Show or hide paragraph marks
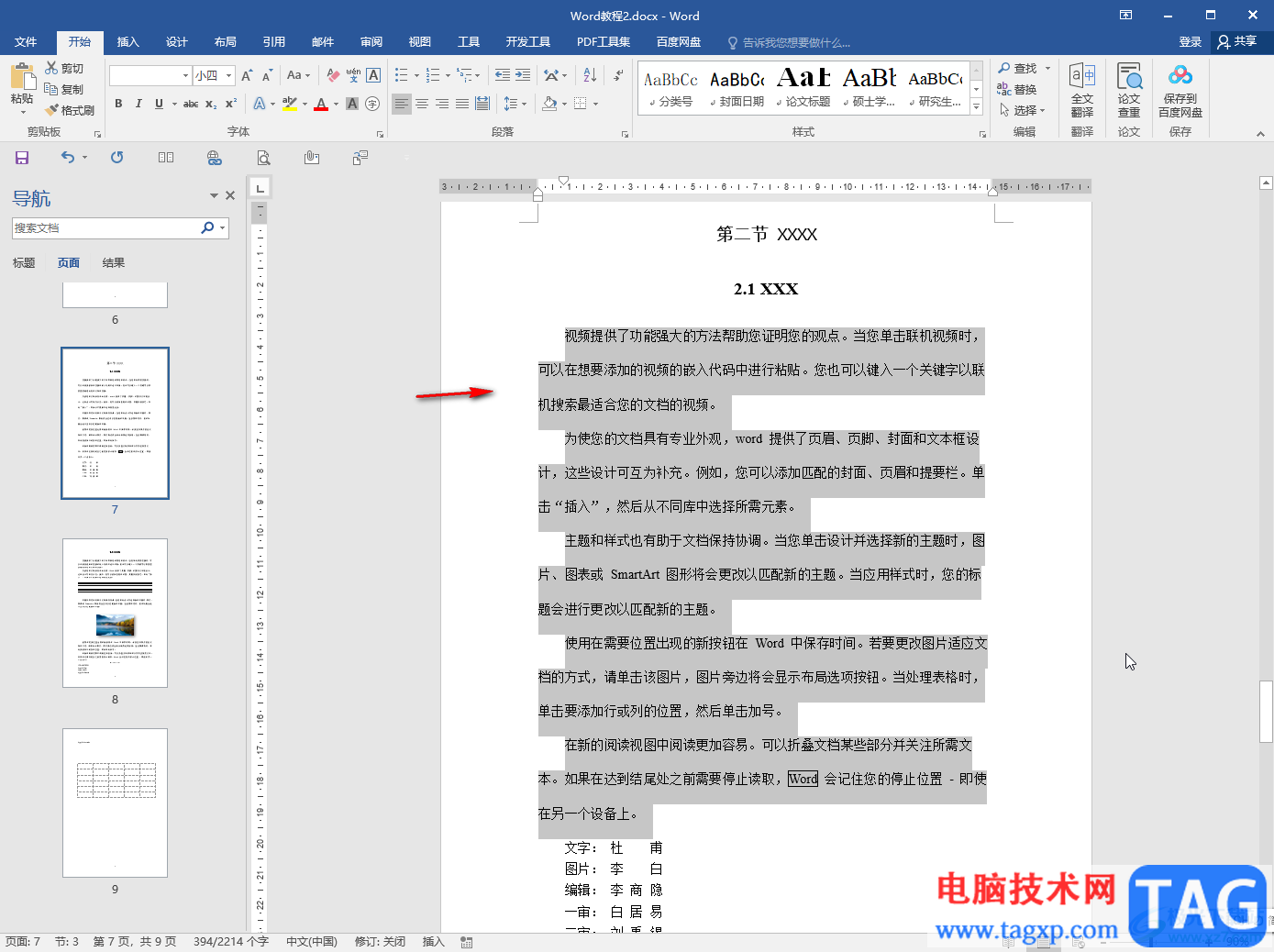Viewport: 1274px width, 952px height. point(619,75)
